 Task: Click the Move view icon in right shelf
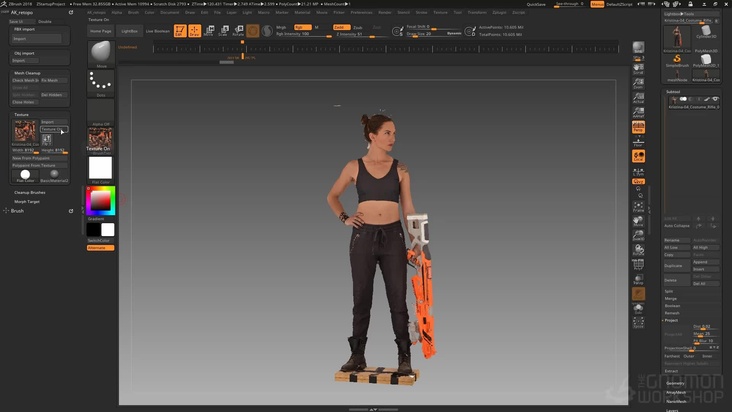638,221
